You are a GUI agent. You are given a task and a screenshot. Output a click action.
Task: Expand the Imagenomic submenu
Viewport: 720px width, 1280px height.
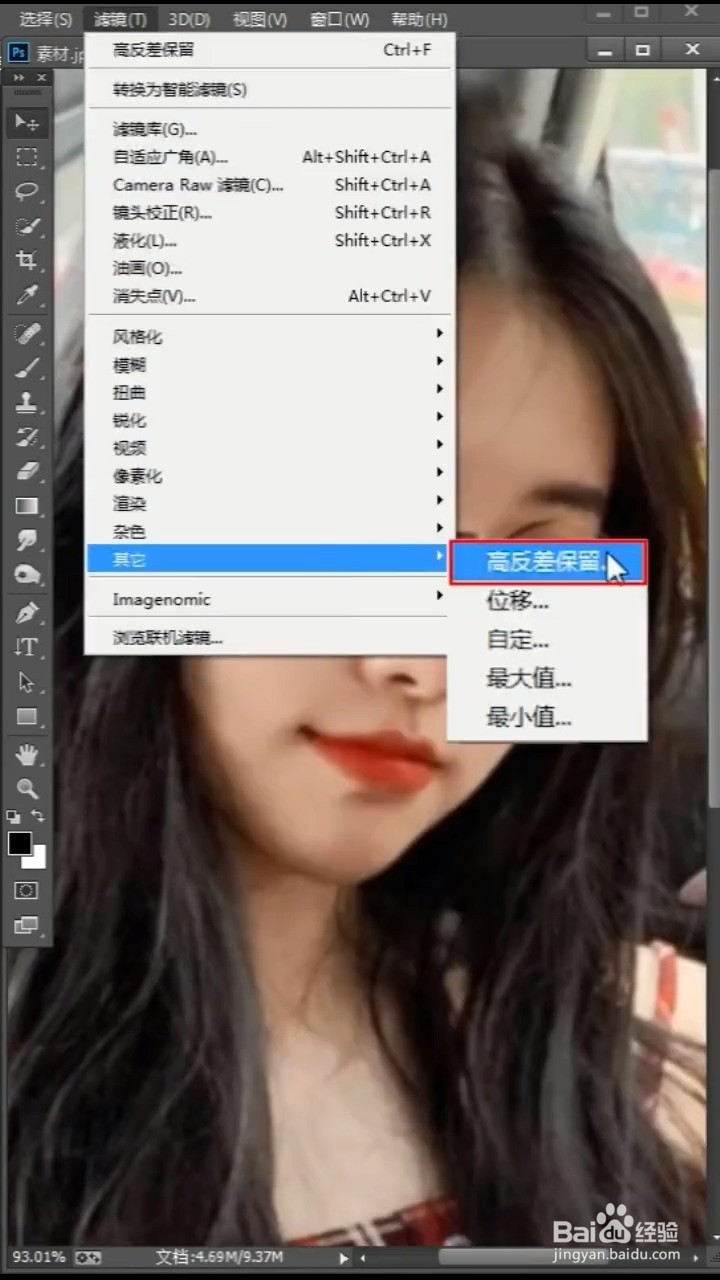[270, 599]
